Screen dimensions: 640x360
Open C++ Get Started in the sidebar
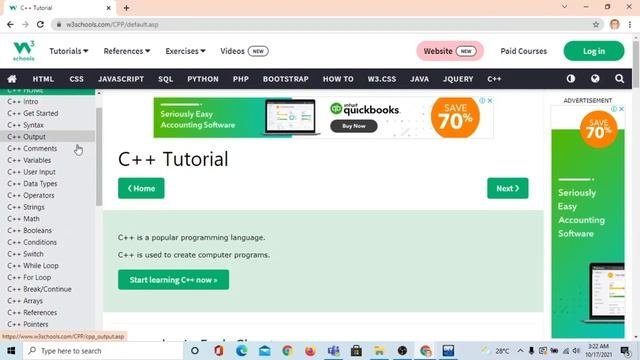47,113
